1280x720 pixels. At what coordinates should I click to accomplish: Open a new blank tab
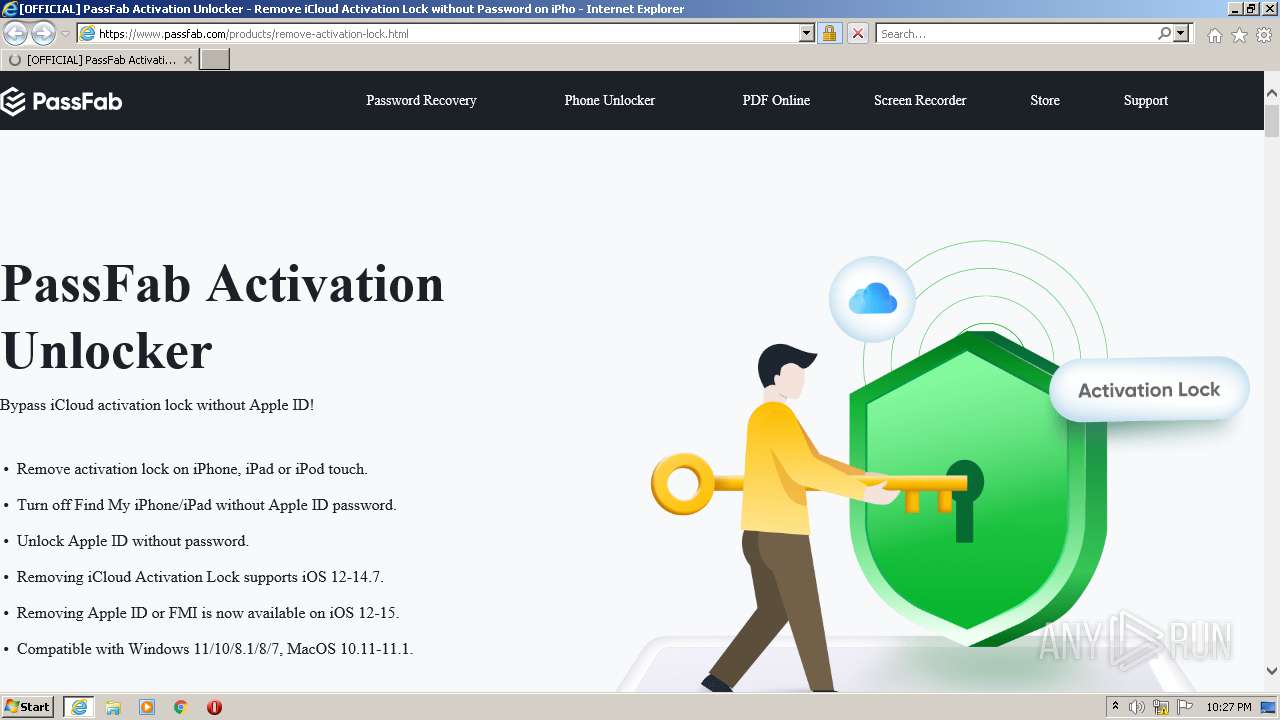click(215, 60)
